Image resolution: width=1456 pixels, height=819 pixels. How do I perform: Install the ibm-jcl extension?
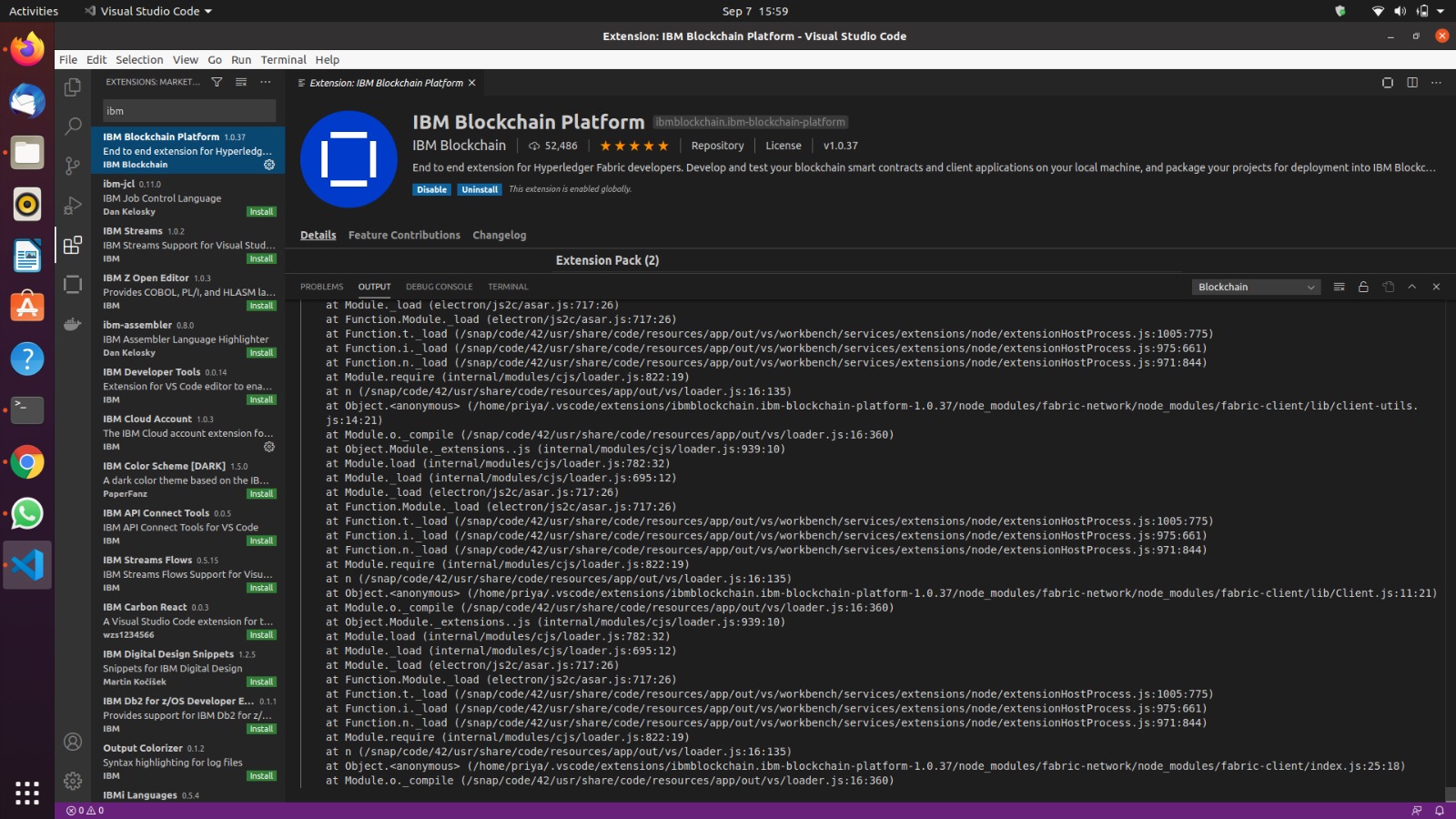(261, 211)
